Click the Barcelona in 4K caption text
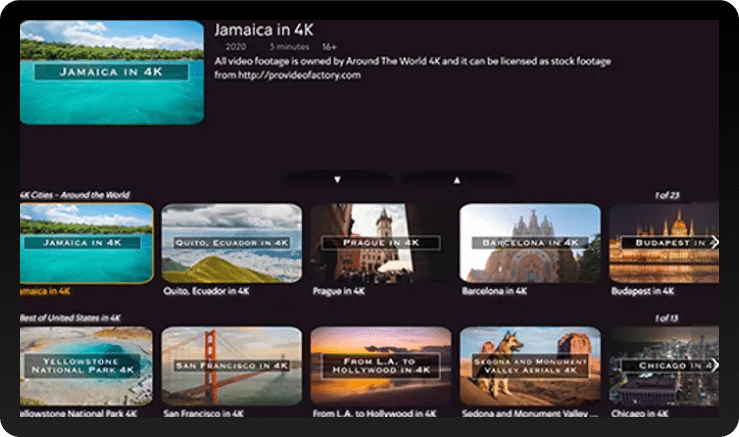The image size is (739, 437). click(494, 291)
